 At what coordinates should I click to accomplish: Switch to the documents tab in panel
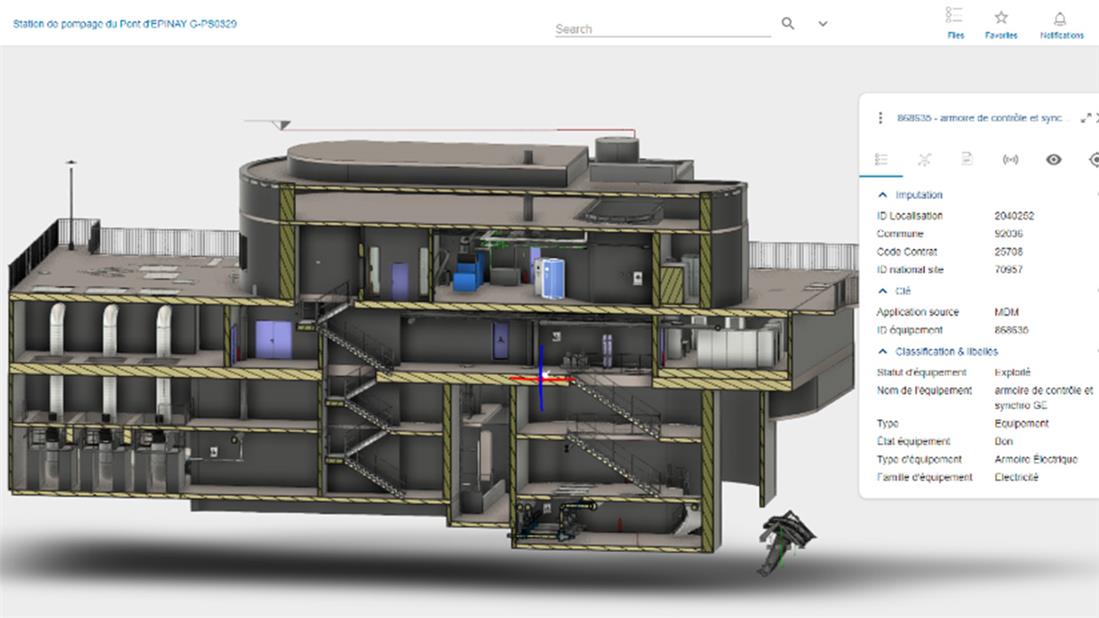pos(967,160)
